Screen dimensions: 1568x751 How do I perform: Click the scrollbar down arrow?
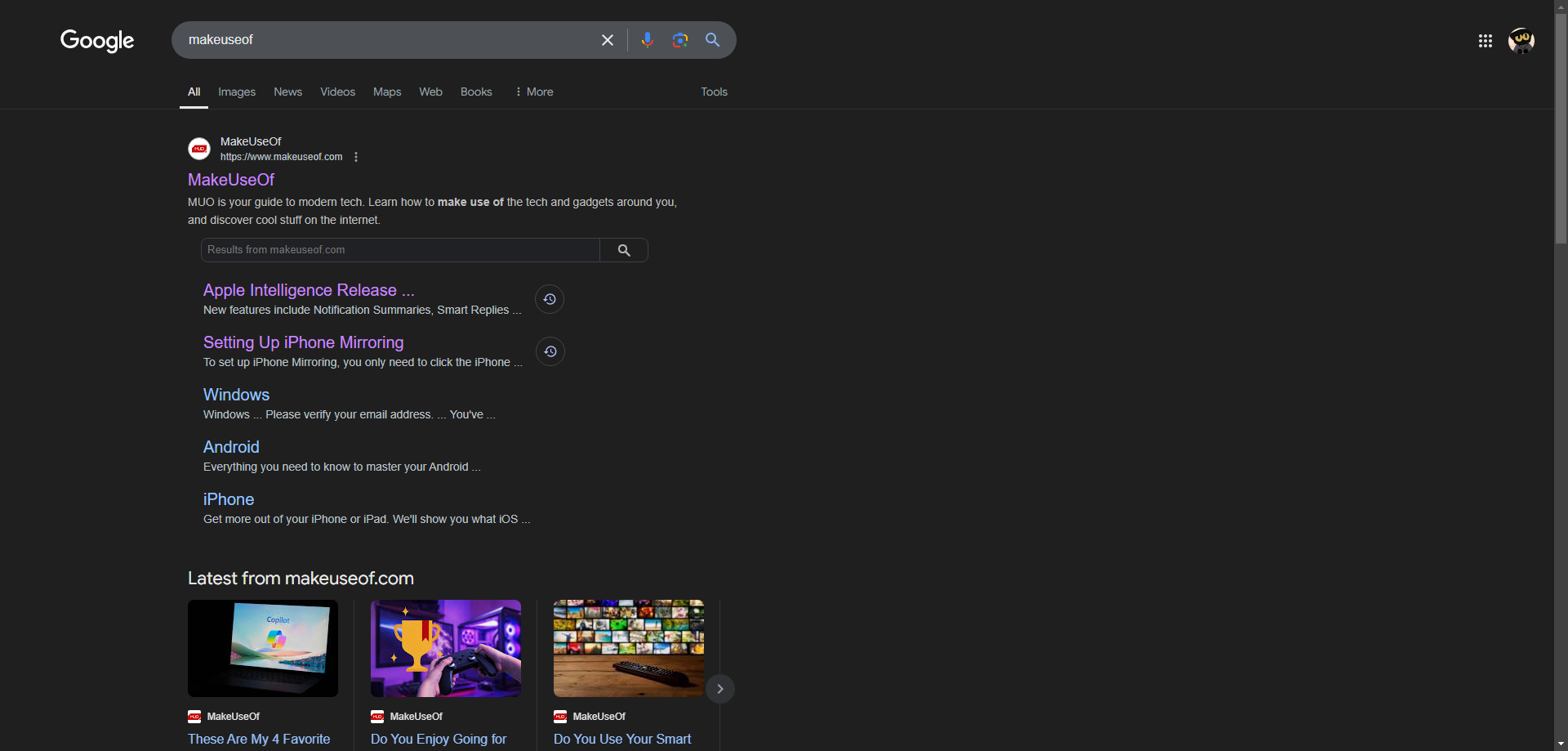[1561, 744]
